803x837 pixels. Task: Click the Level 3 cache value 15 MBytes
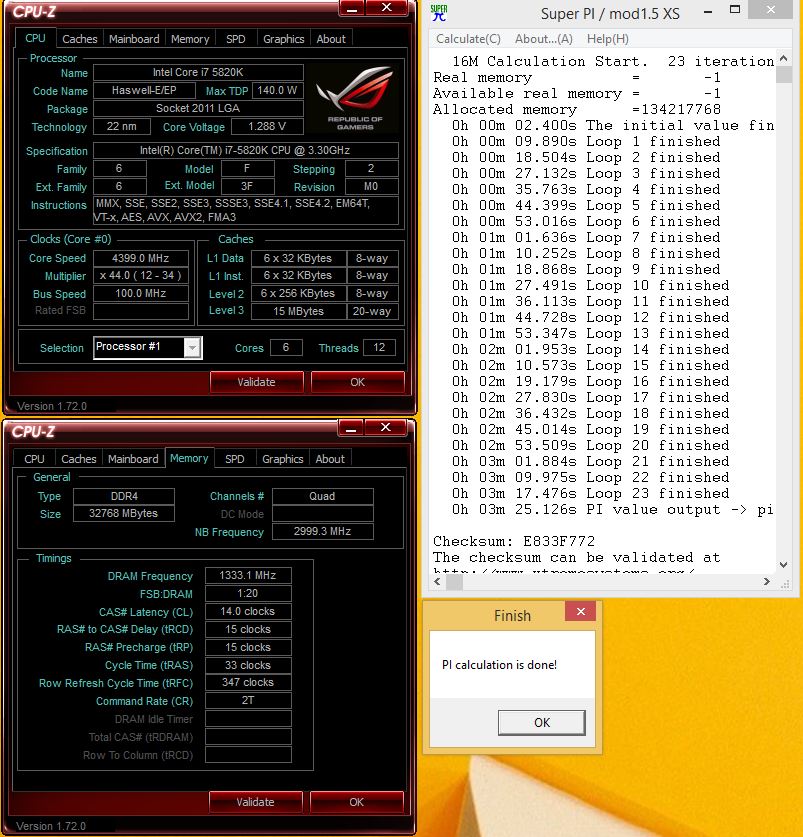coord(298,311)
